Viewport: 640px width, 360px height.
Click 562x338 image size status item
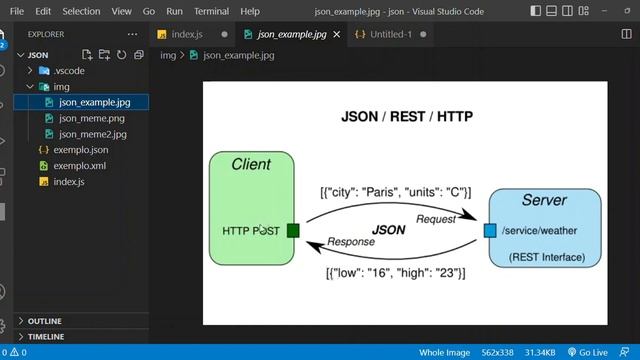tap(497, 352)
